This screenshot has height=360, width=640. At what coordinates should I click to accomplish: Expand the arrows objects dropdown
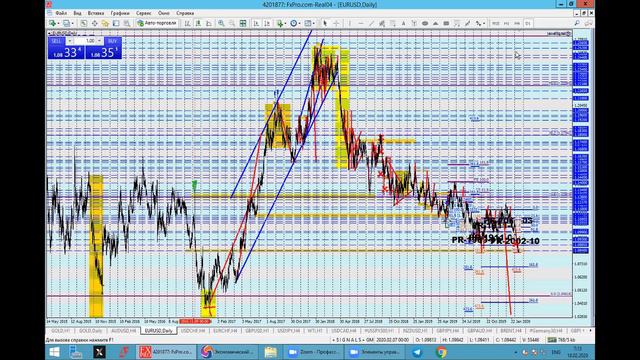click(484, 23)
